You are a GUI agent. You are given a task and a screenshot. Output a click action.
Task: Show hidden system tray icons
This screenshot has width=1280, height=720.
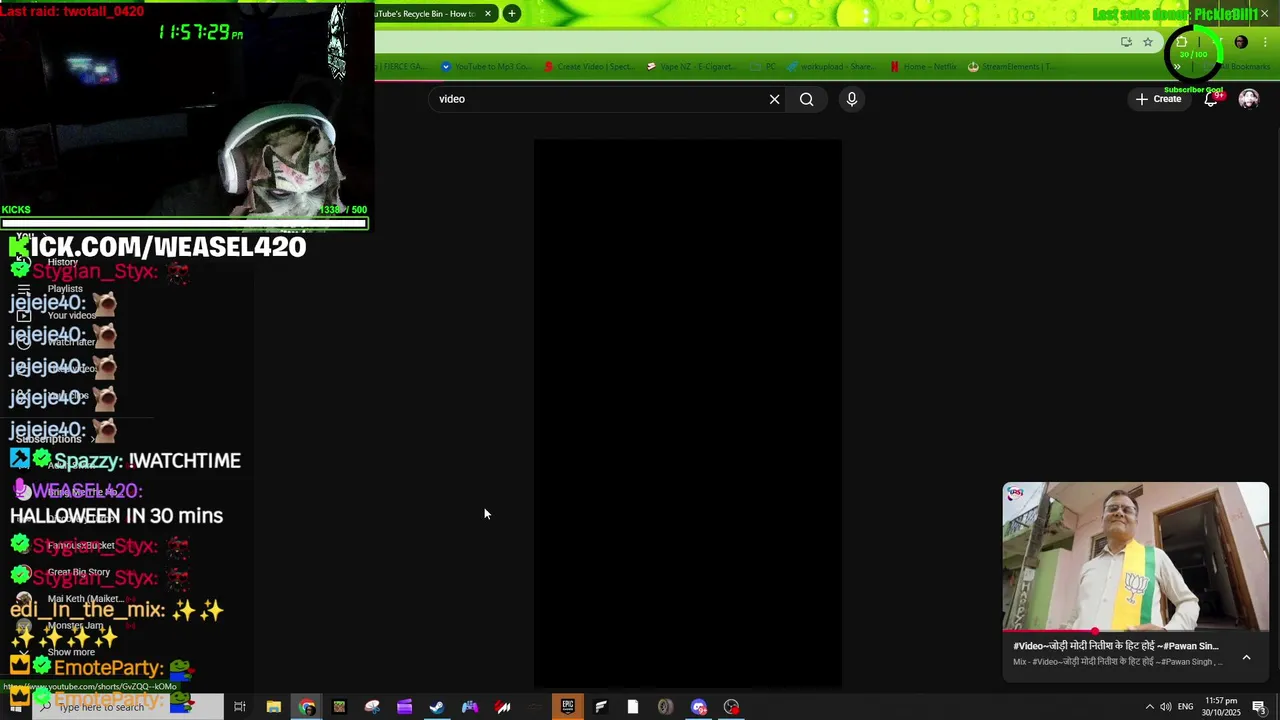(x=1149, y=707)
